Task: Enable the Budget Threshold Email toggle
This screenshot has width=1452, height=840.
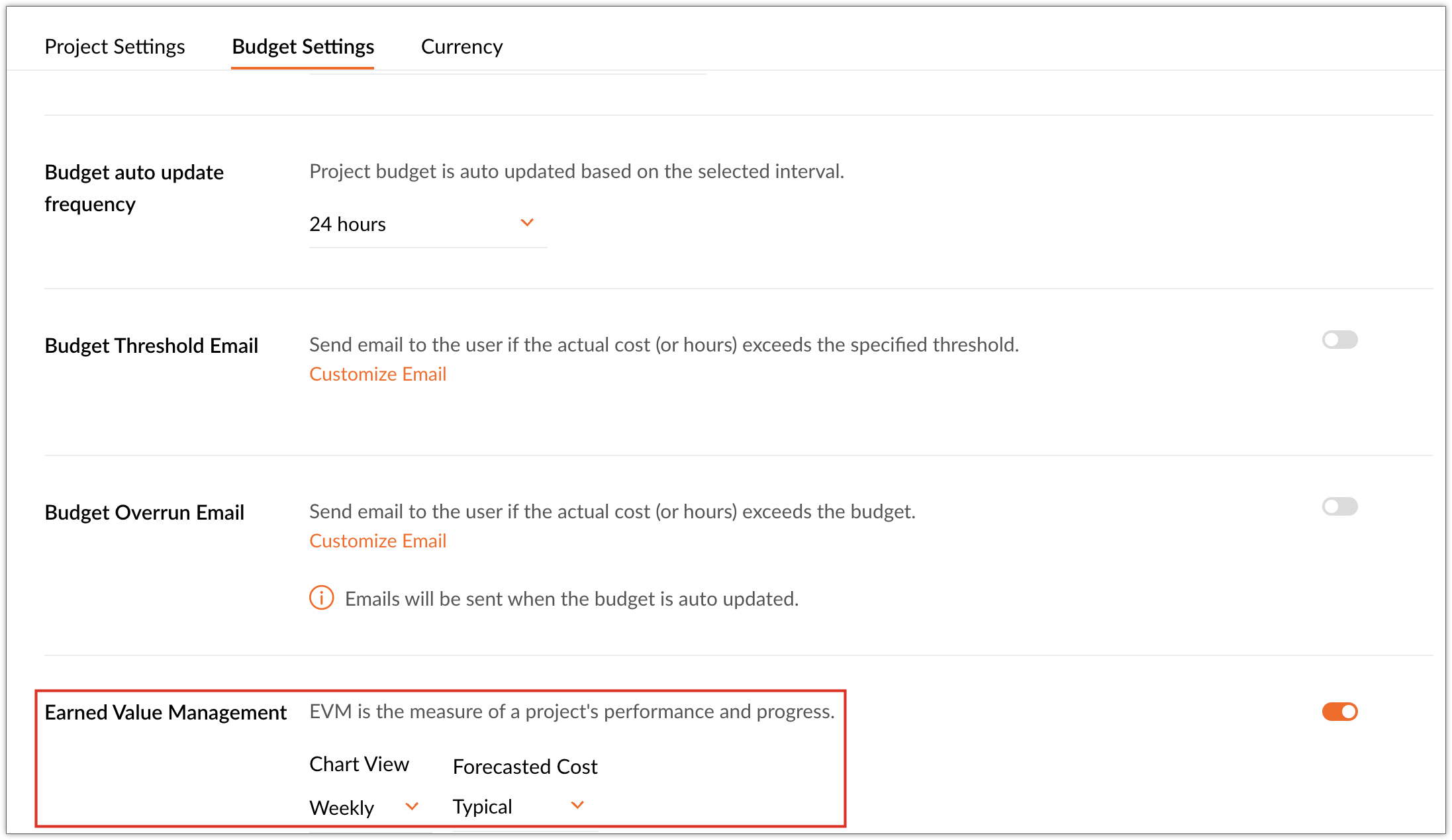Action: 1339,340
